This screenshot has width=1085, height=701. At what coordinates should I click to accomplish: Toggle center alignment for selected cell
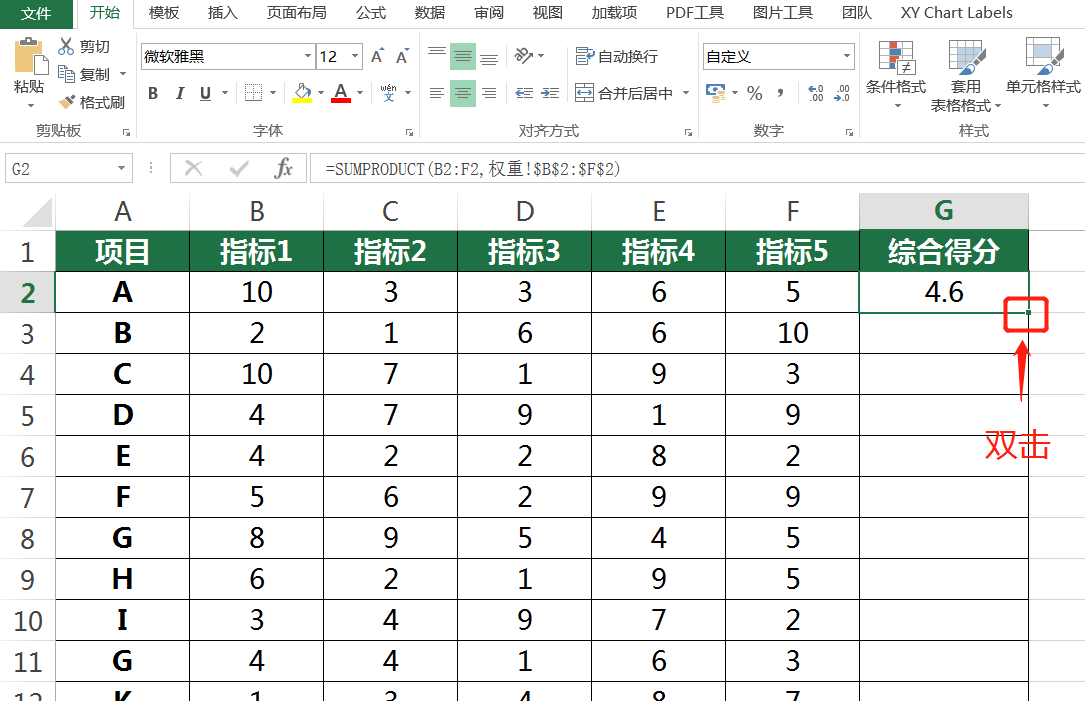click(x=462, y=92)
